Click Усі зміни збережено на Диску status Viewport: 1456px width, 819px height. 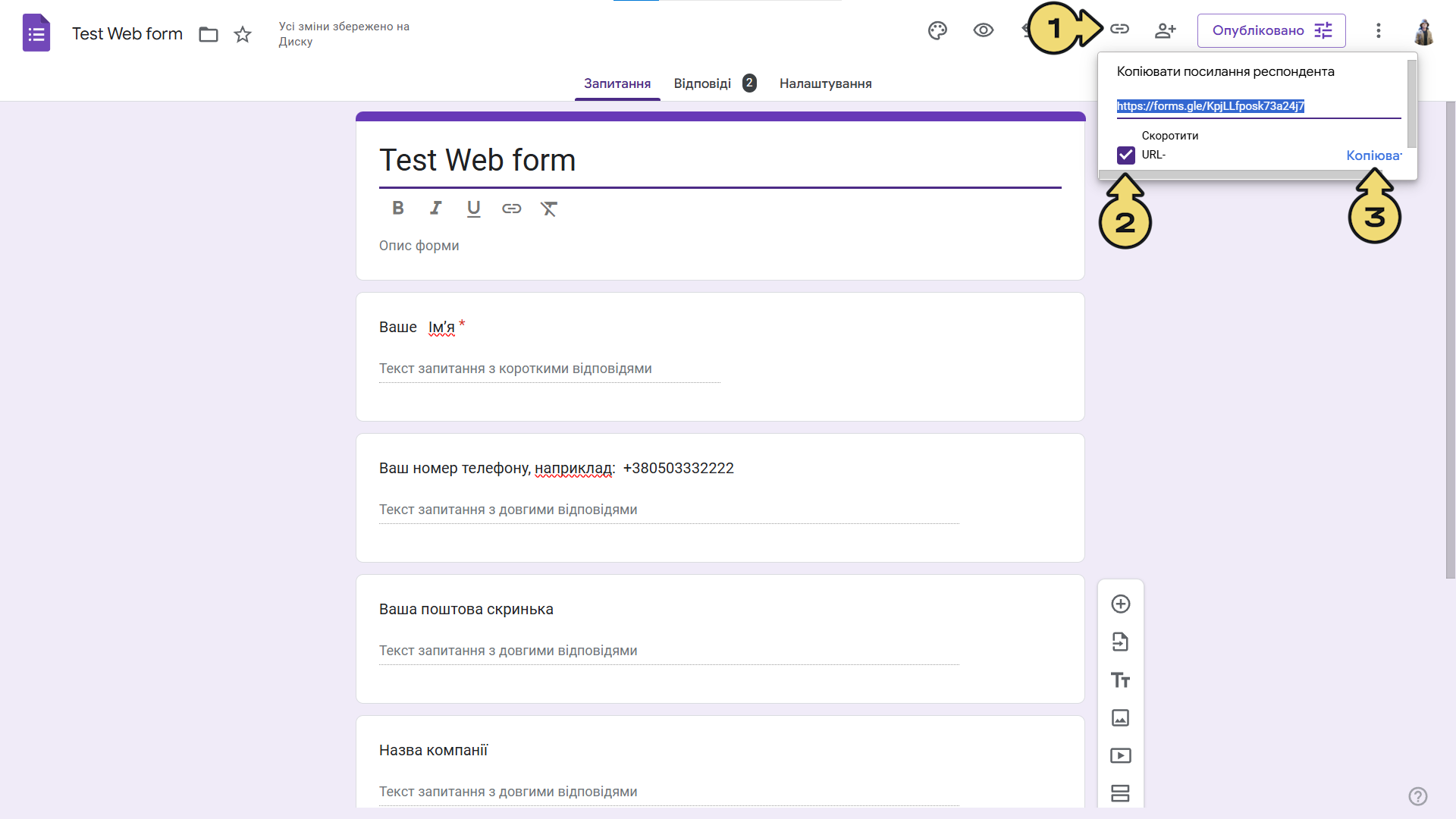[344, 34]
